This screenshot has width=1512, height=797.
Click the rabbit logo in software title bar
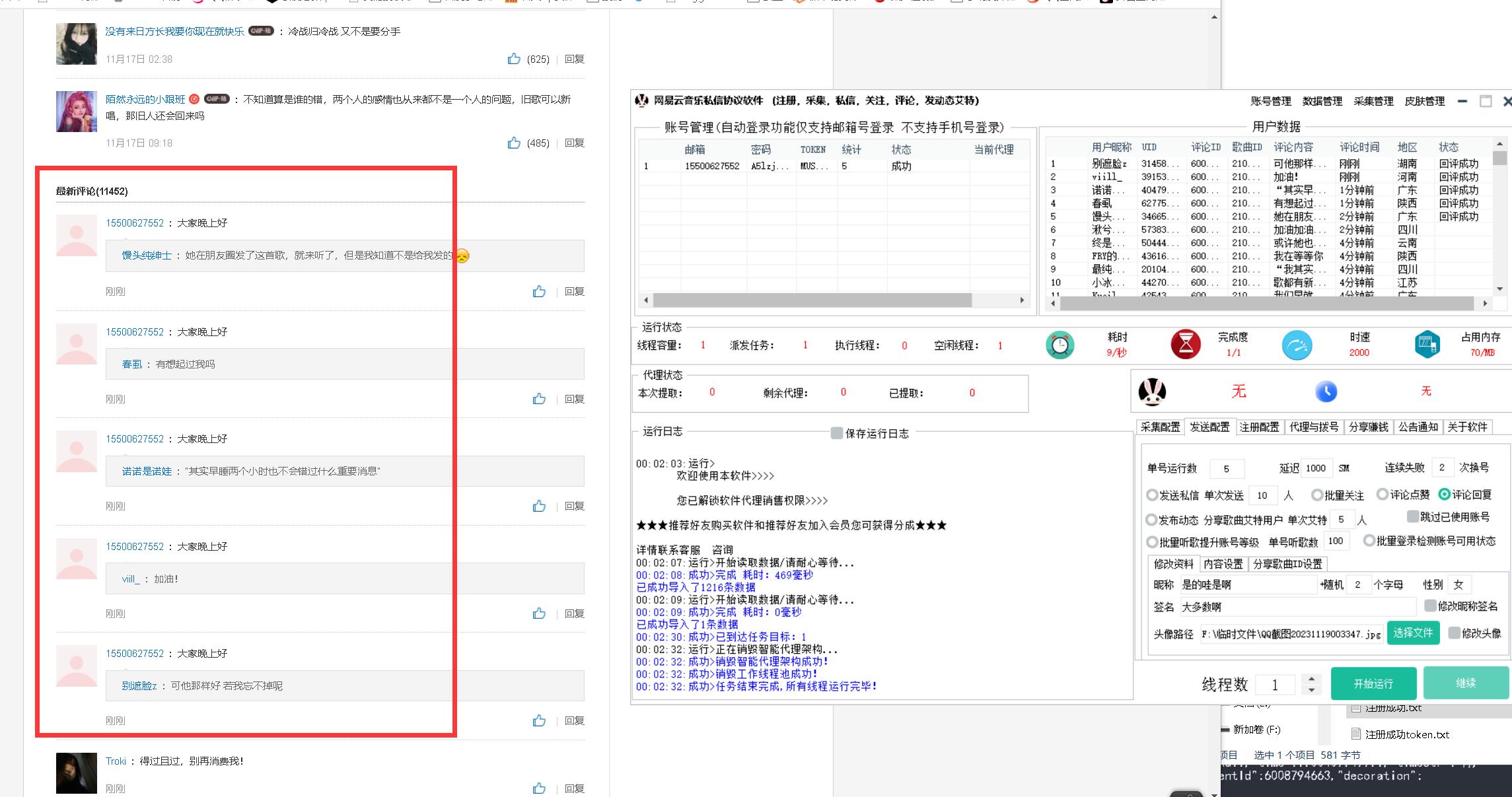pyautogui.click(x=641, y=100)
